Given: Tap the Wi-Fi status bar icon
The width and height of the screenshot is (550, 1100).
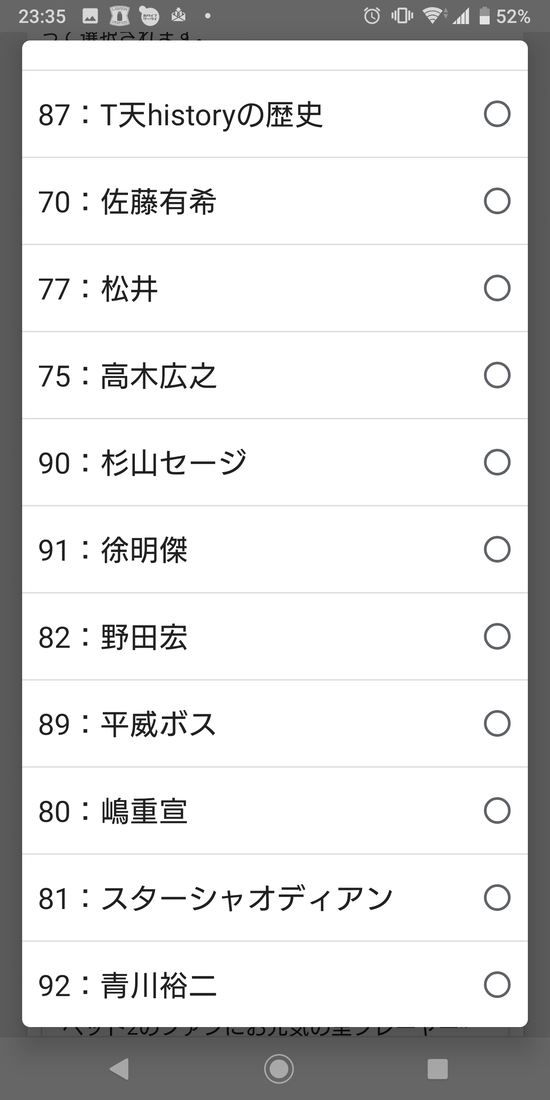Looking at the screenshot, I should tap(434, 15).
